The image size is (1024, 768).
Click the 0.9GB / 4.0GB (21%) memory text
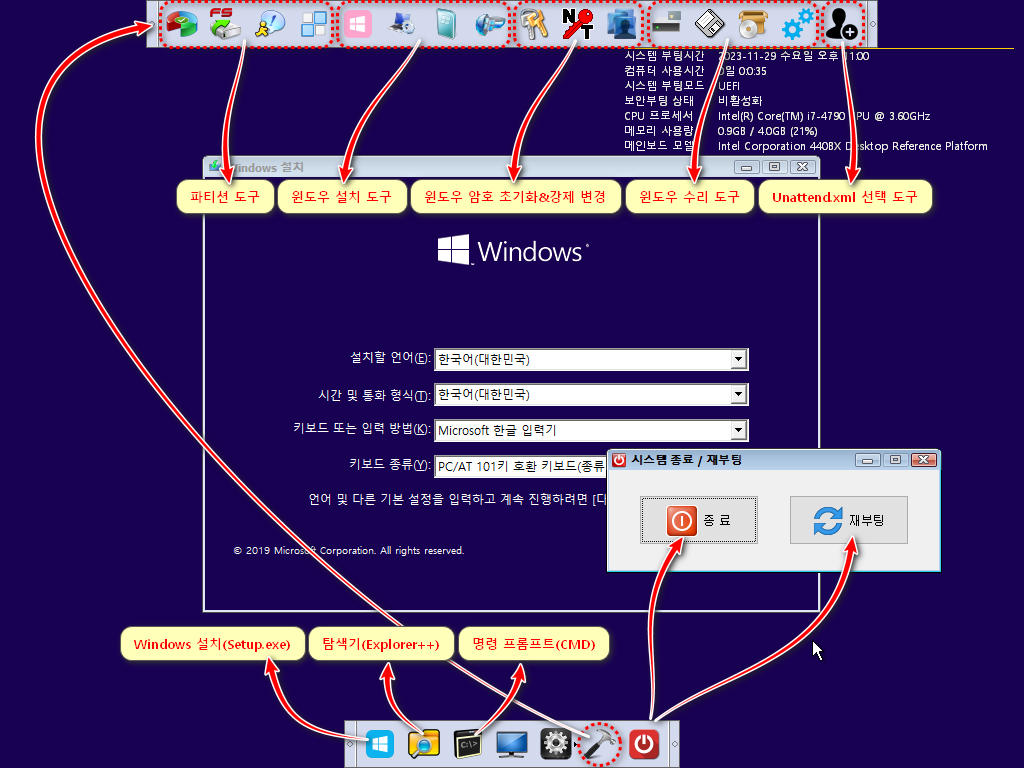(767, 131)
